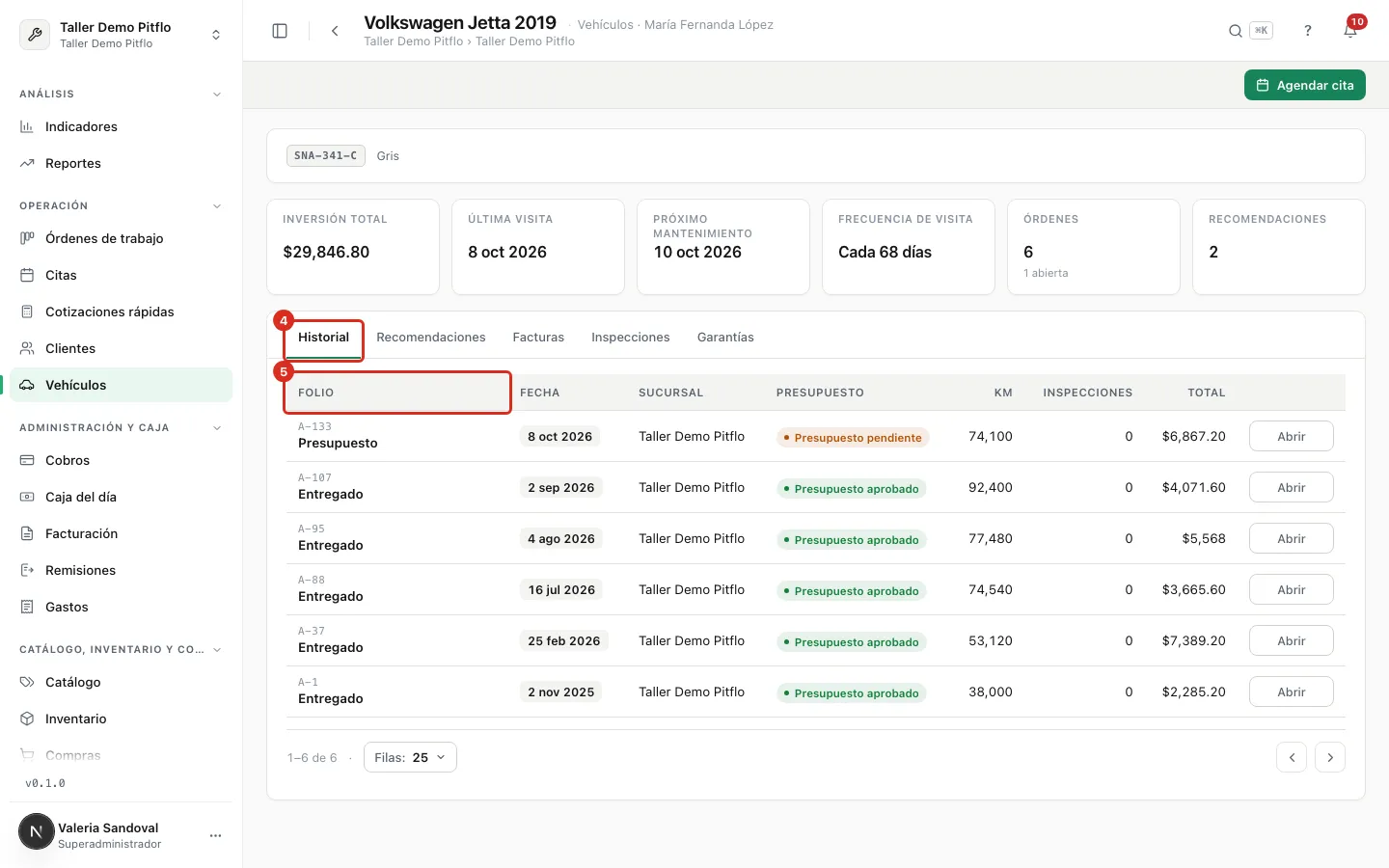1389x868 pixels.
Task: Open Cobros in the sidebar
Action: click(x=121, y=460)
